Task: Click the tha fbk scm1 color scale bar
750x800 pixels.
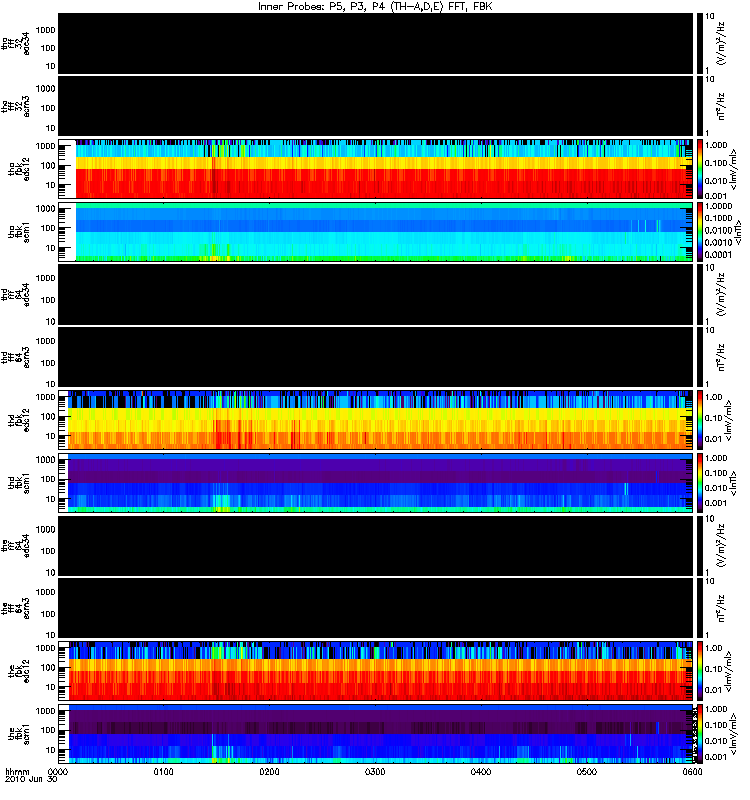Action: [700, 232]
